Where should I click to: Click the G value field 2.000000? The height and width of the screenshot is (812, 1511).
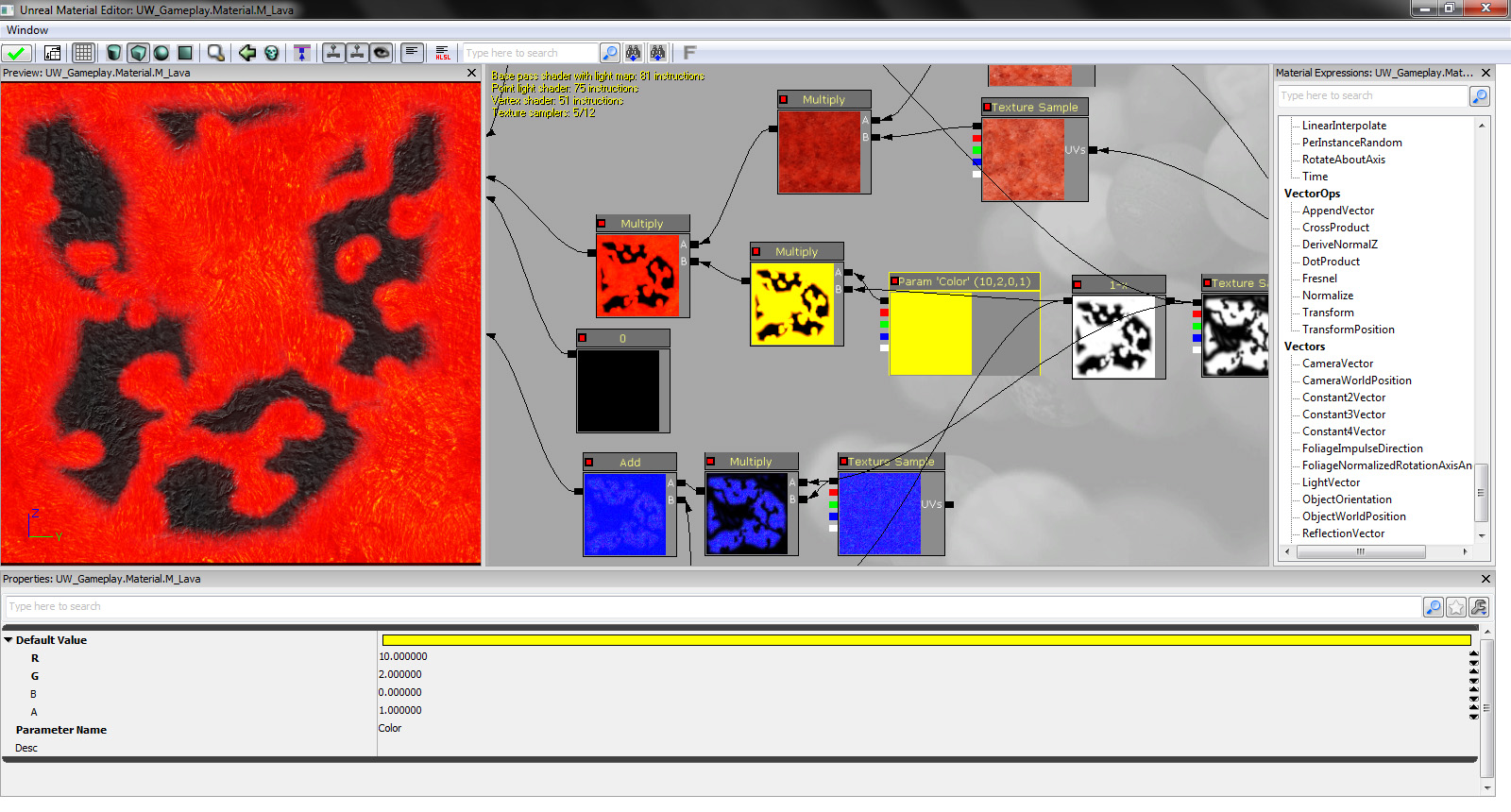(x=923, y=675)
